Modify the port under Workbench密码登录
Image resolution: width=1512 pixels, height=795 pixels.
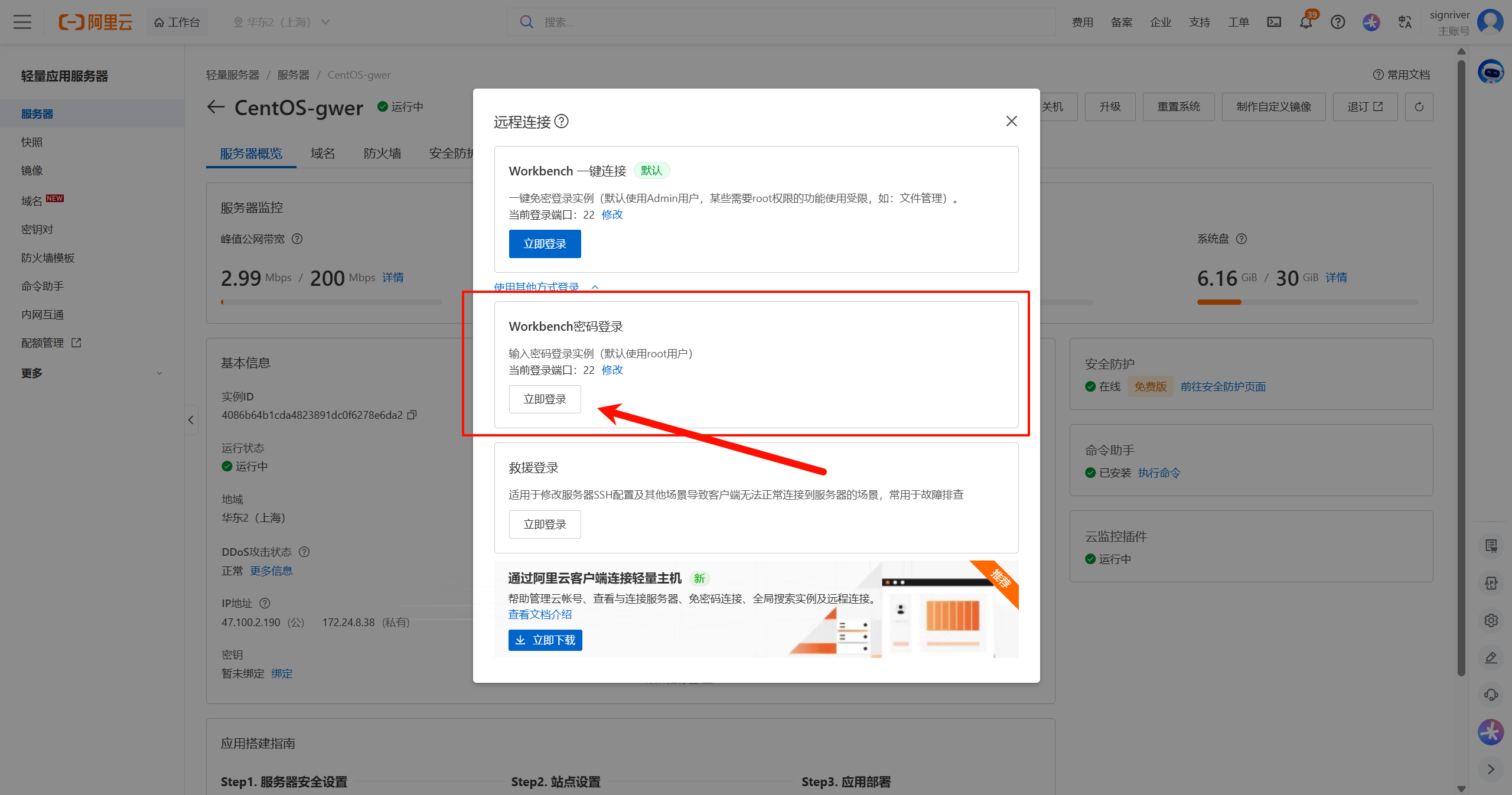tap(612, 370)
